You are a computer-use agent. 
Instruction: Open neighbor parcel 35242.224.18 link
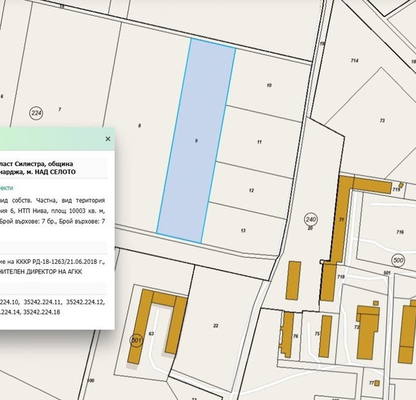coord(42,312)
